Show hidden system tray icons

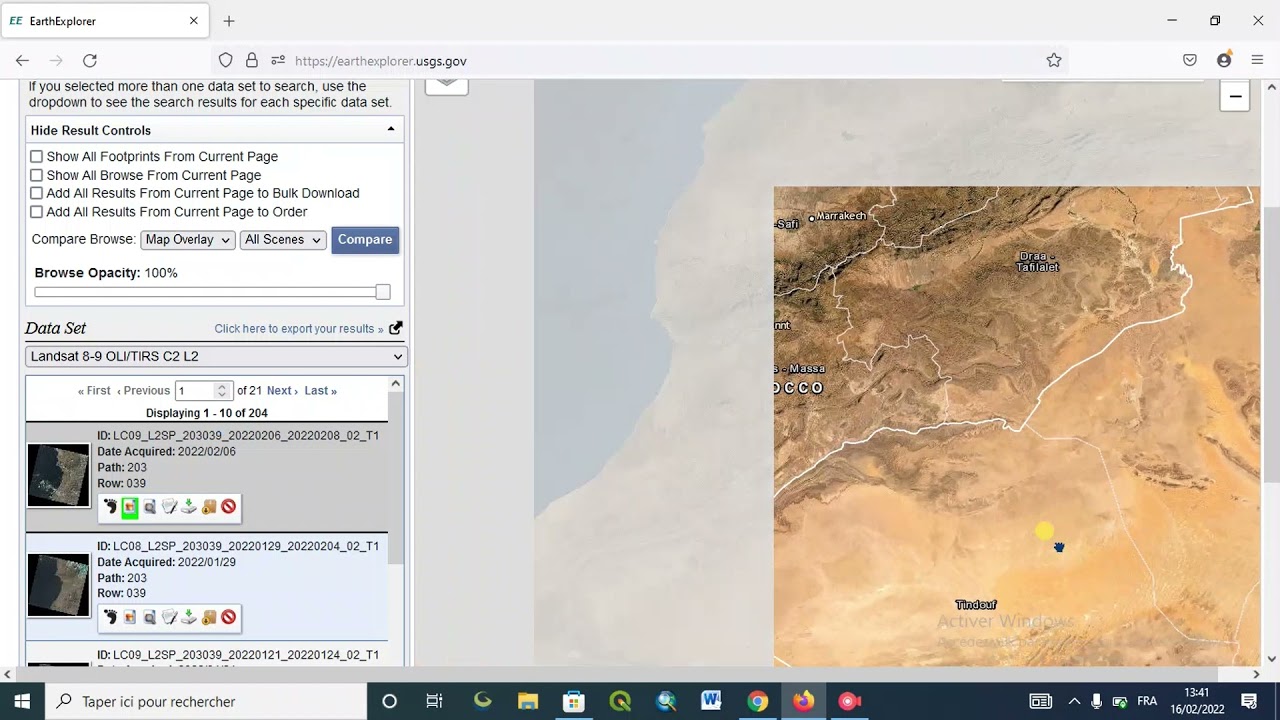coord(1074,701)
